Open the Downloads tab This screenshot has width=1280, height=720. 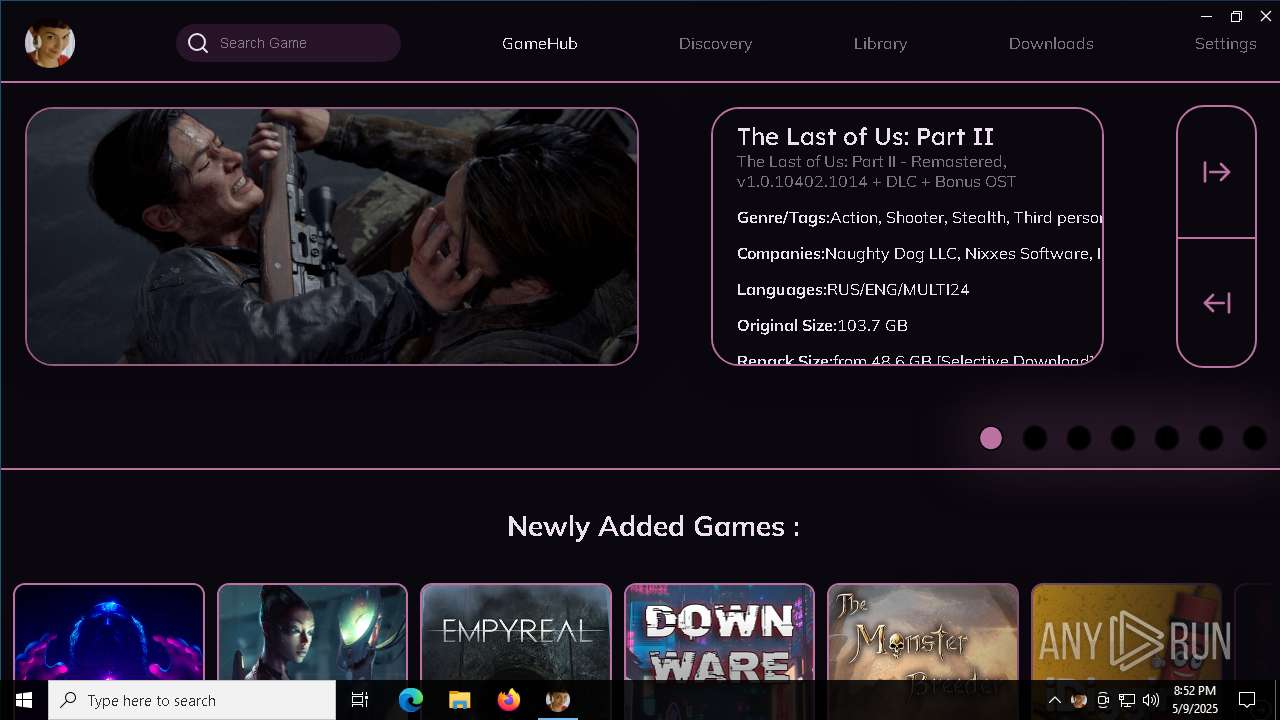pos(1051,43)
